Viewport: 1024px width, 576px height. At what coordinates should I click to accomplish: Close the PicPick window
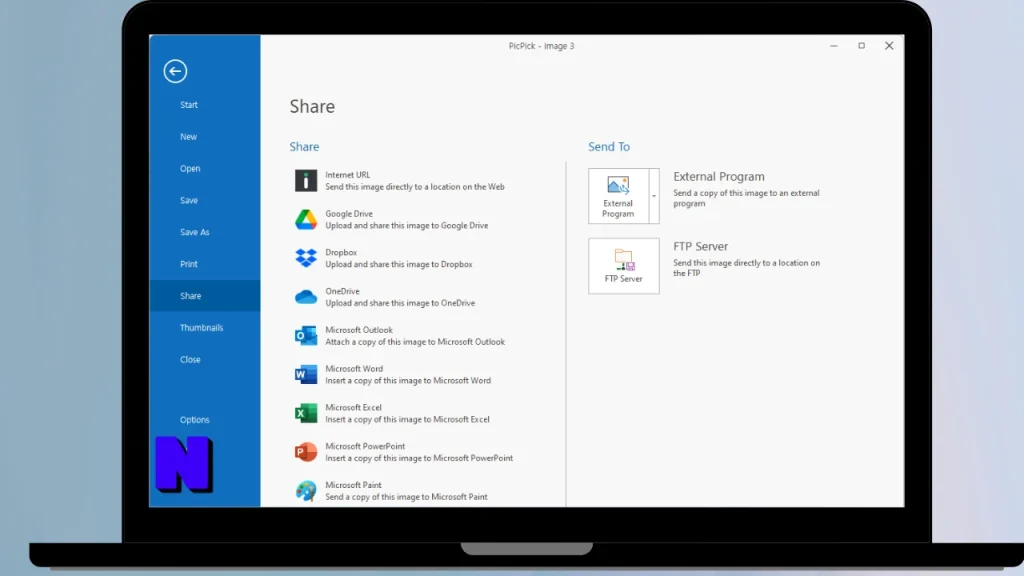889,46
